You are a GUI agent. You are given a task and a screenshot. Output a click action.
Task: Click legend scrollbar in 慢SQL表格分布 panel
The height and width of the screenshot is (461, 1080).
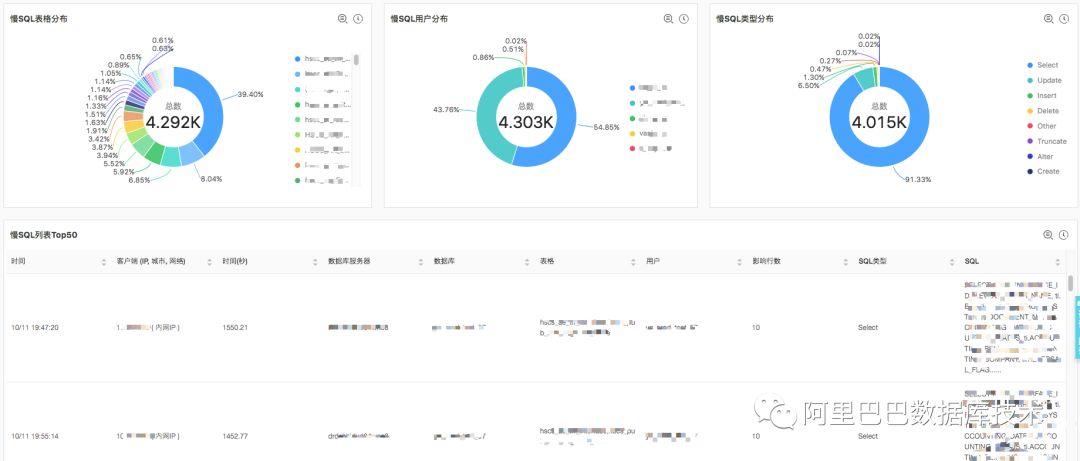click(x=356, y=60)
